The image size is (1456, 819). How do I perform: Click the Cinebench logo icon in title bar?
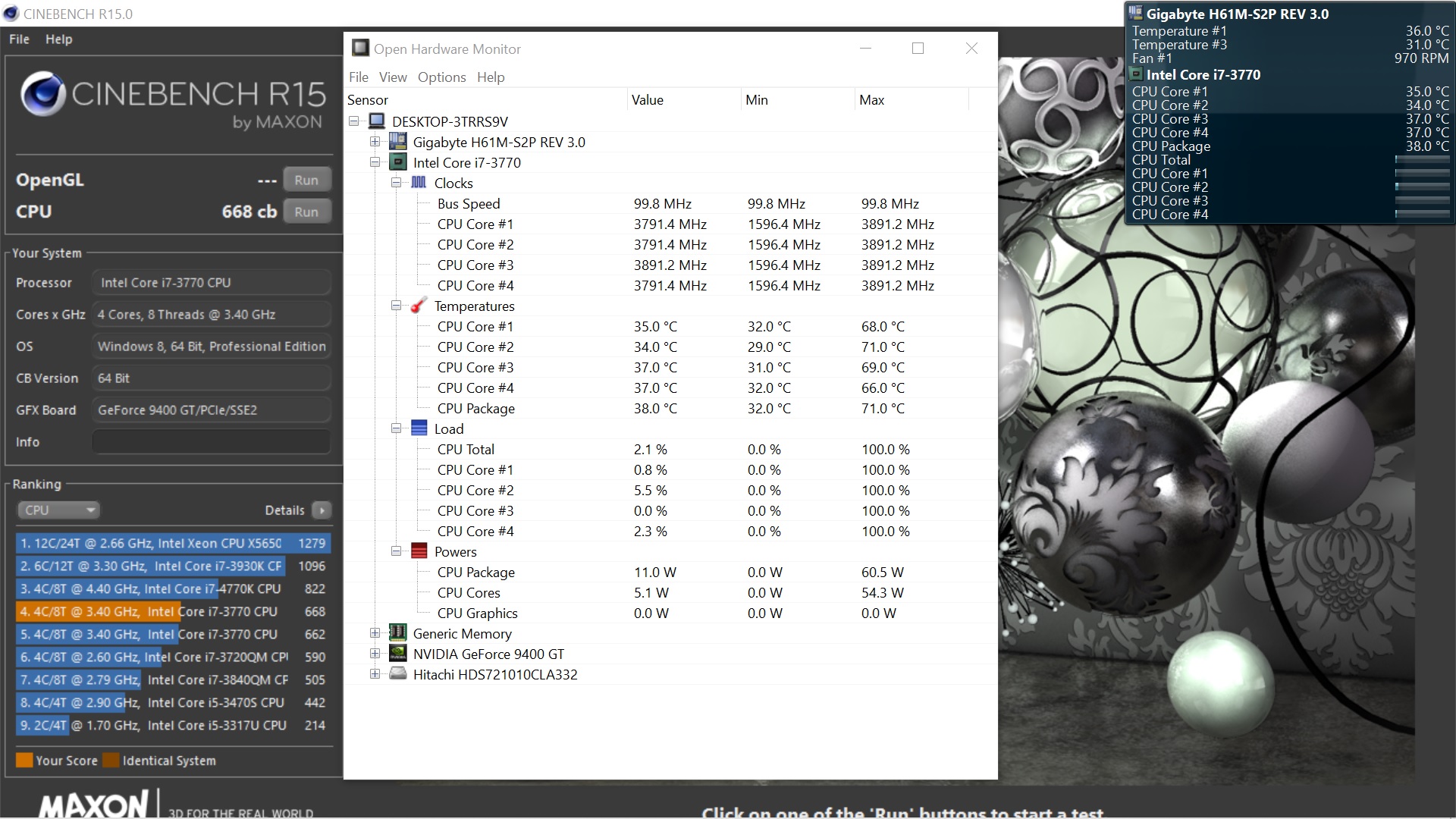pyautogui.click(x=11, y=14)
